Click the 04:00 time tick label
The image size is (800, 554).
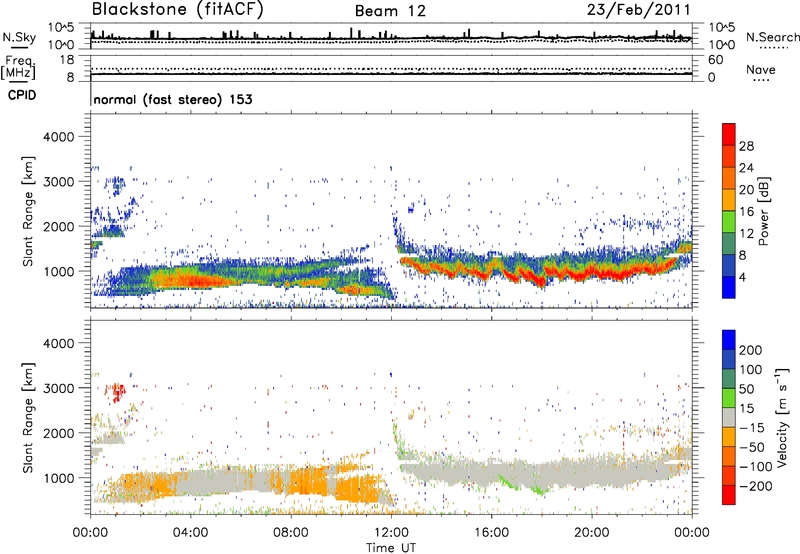coord(190,533)
